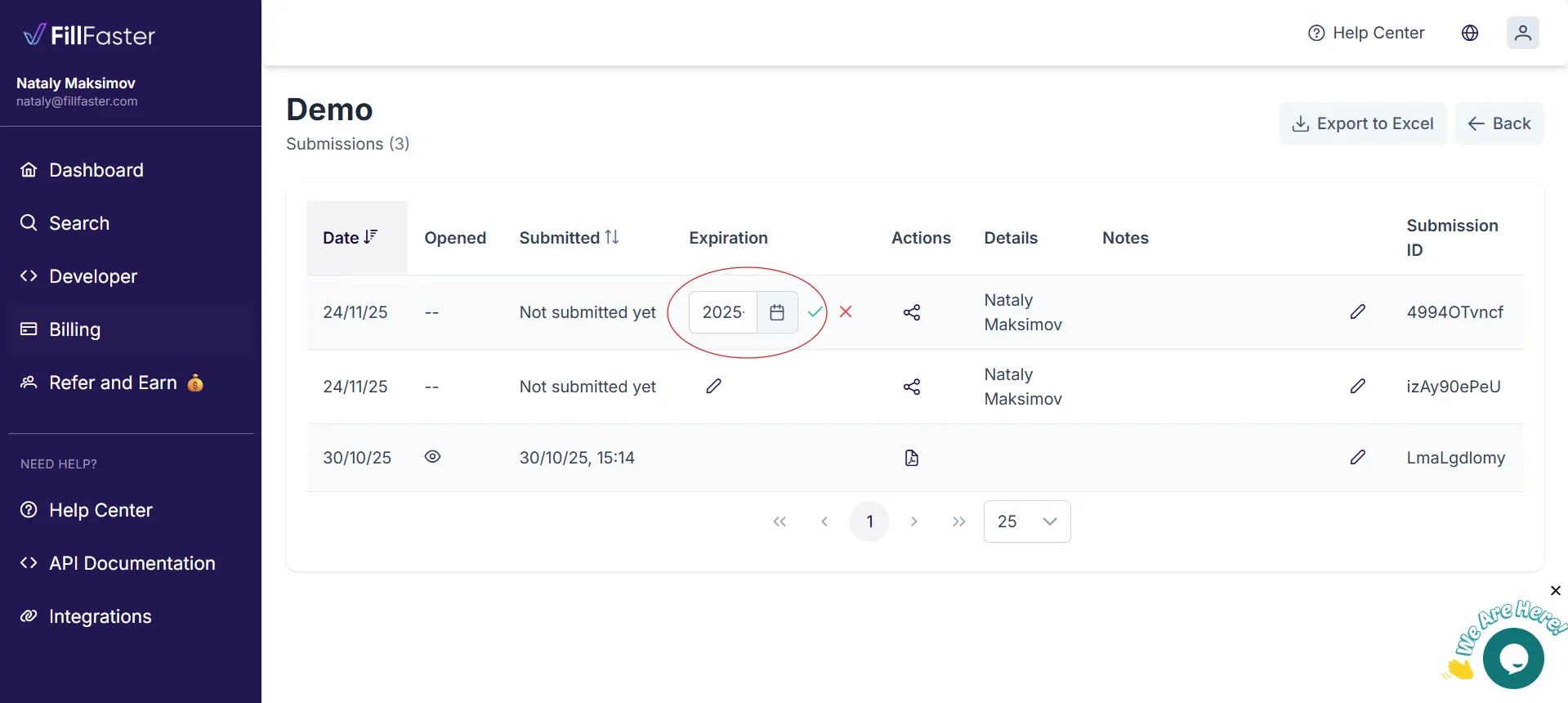
Task: Click the Export to Excel button
Action: (1362, 123)
